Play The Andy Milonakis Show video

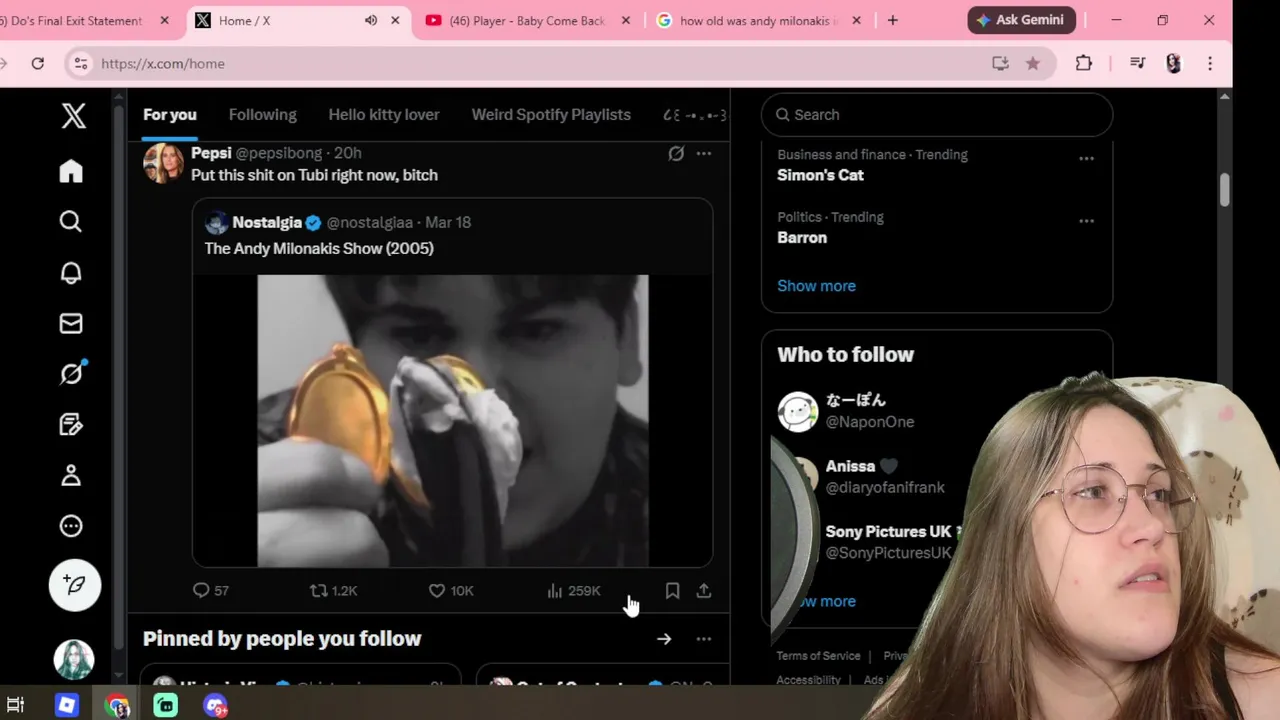pos(453,421)
